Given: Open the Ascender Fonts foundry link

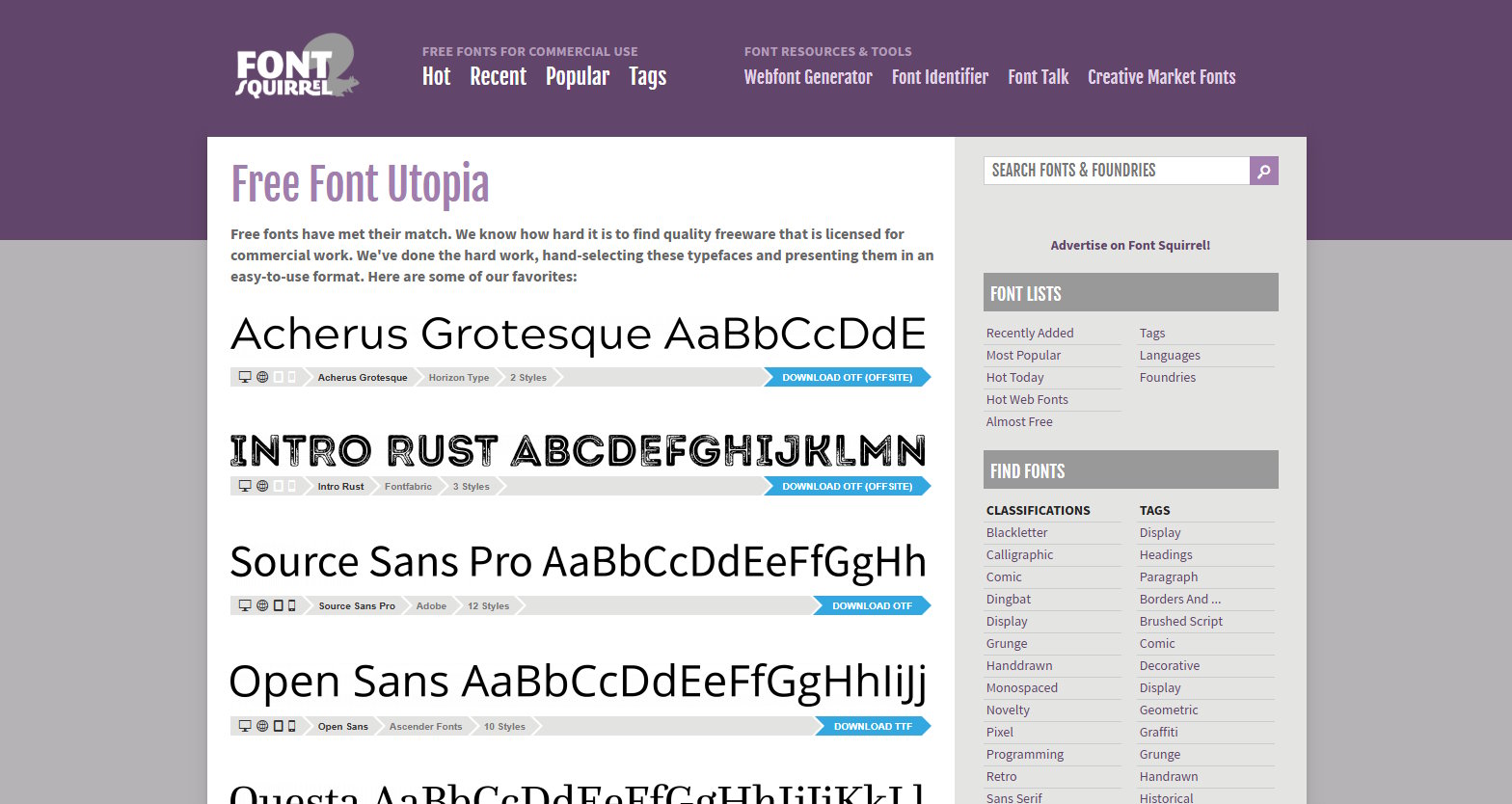Looking at the screenshot, I should coord(426,726).
